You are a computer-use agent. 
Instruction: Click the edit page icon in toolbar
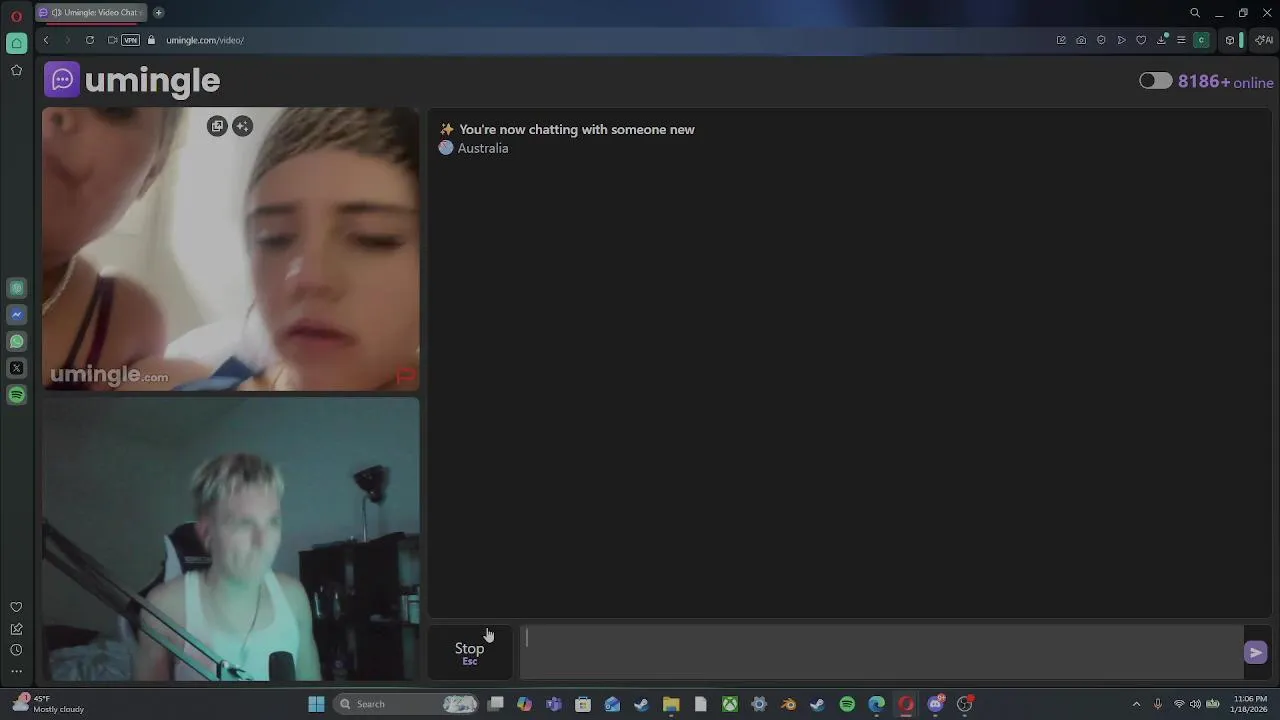pyautogui.click(x=1061, y=40)
